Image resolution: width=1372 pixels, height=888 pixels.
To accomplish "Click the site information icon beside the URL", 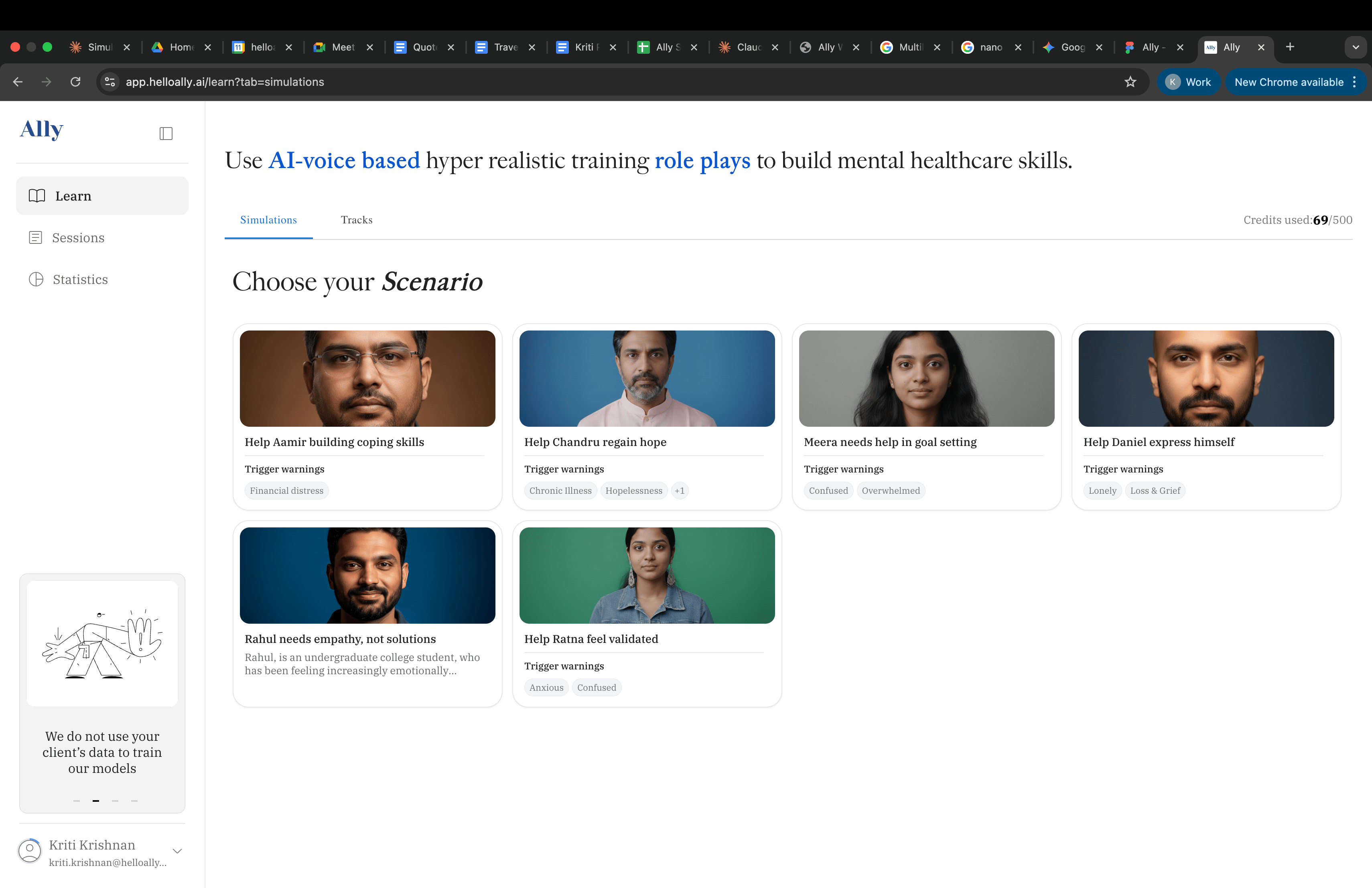I will click(x=110, y=82).
